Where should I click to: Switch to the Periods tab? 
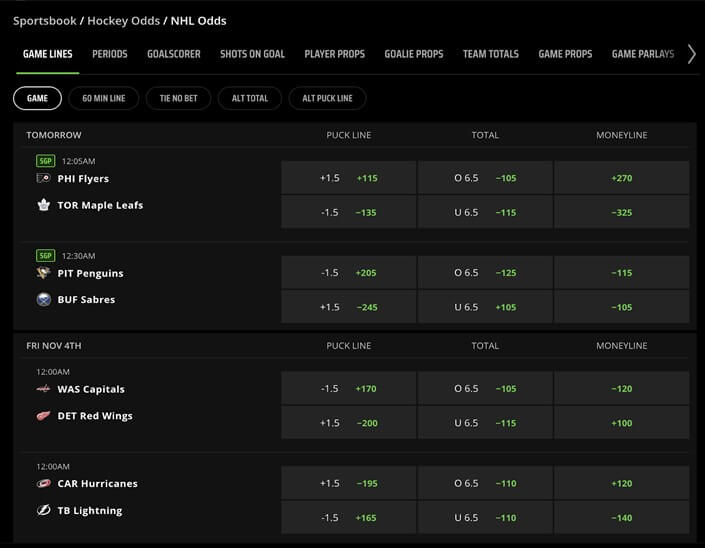click(110, 54)
